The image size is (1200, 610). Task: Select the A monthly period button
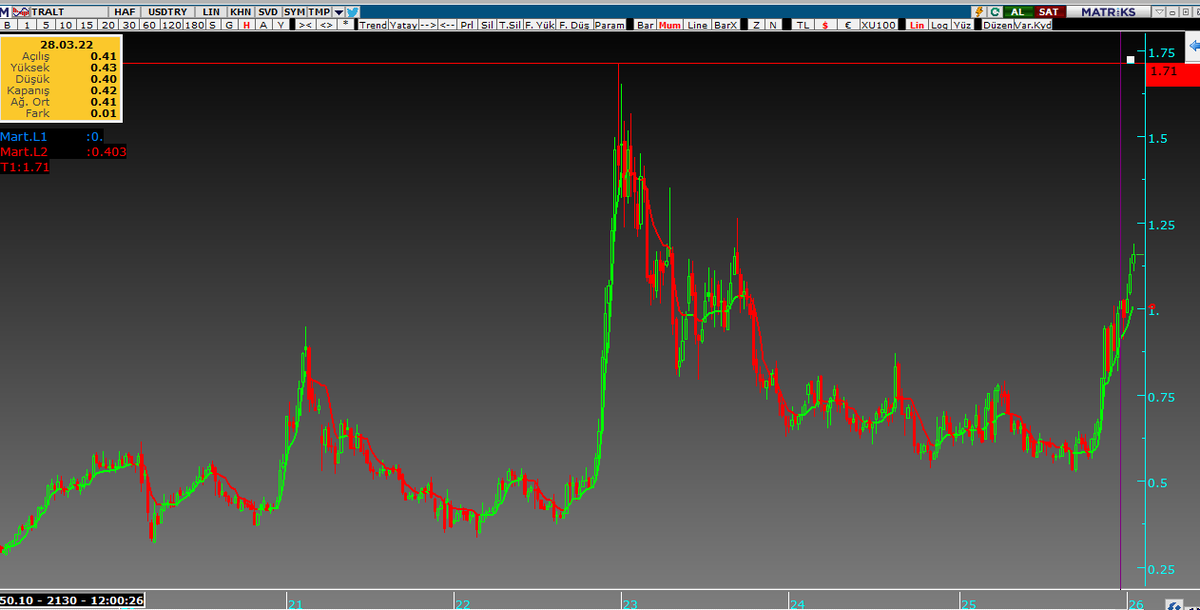click(264, 24)
